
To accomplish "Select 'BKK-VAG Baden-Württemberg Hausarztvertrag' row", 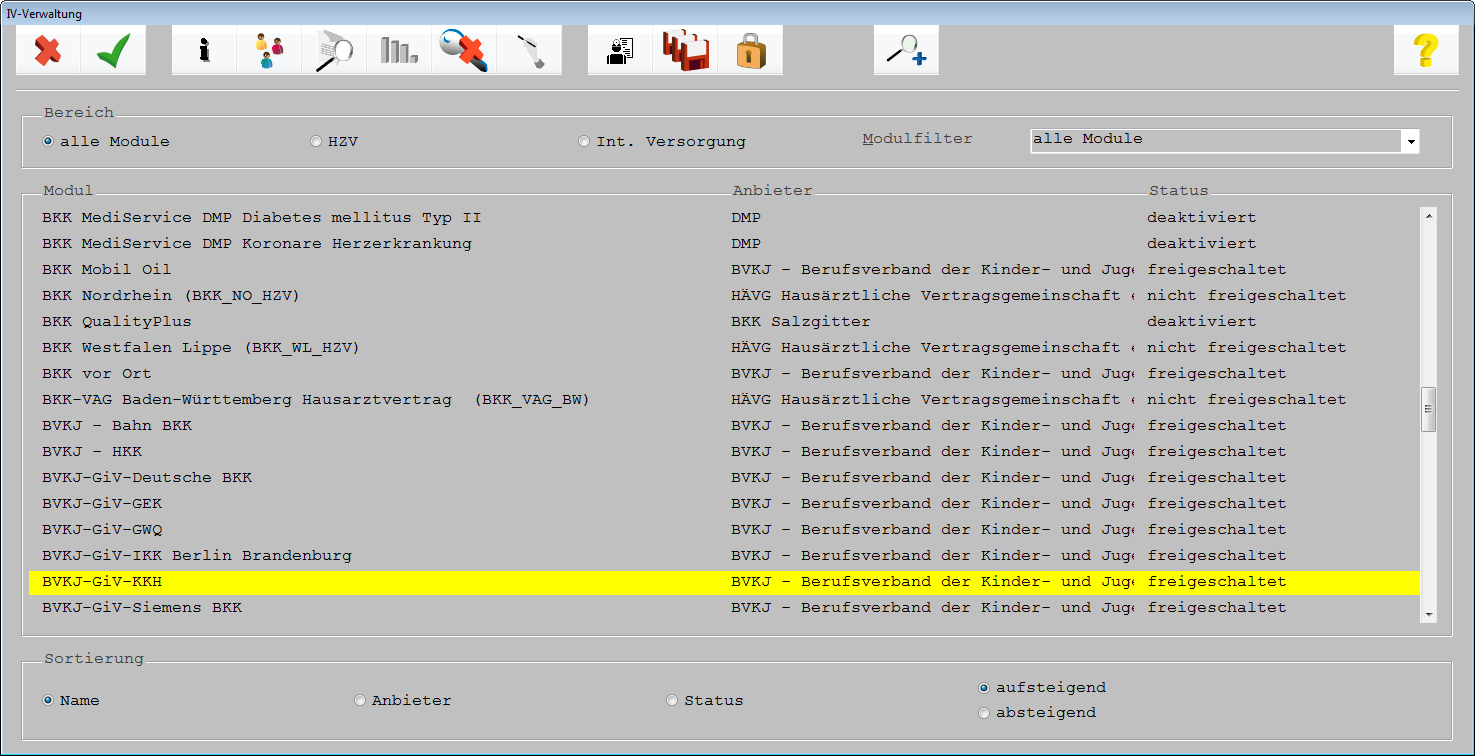I will pyautogui.click(x=725, y=400).
